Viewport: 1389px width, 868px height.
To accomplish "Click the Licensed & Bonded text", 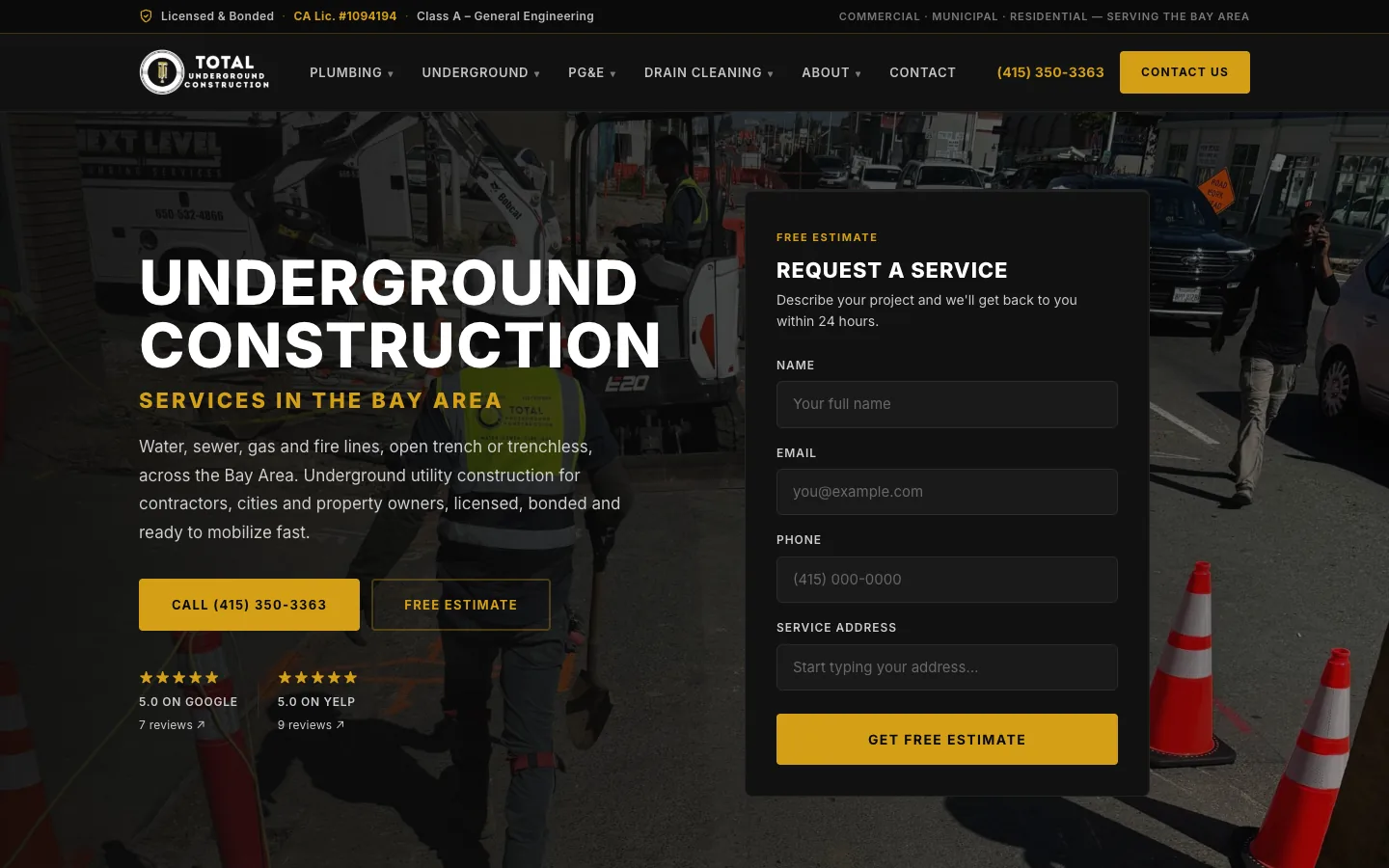I will [217, 16].
